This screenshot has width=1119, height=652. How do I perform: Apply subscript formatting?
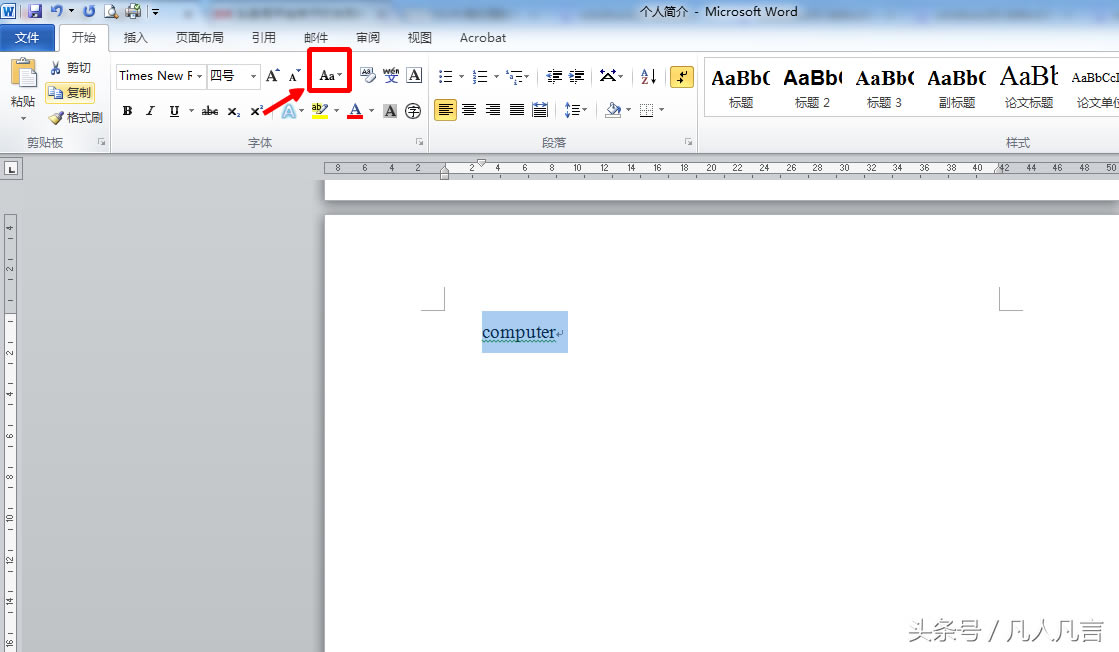point(233,111)
